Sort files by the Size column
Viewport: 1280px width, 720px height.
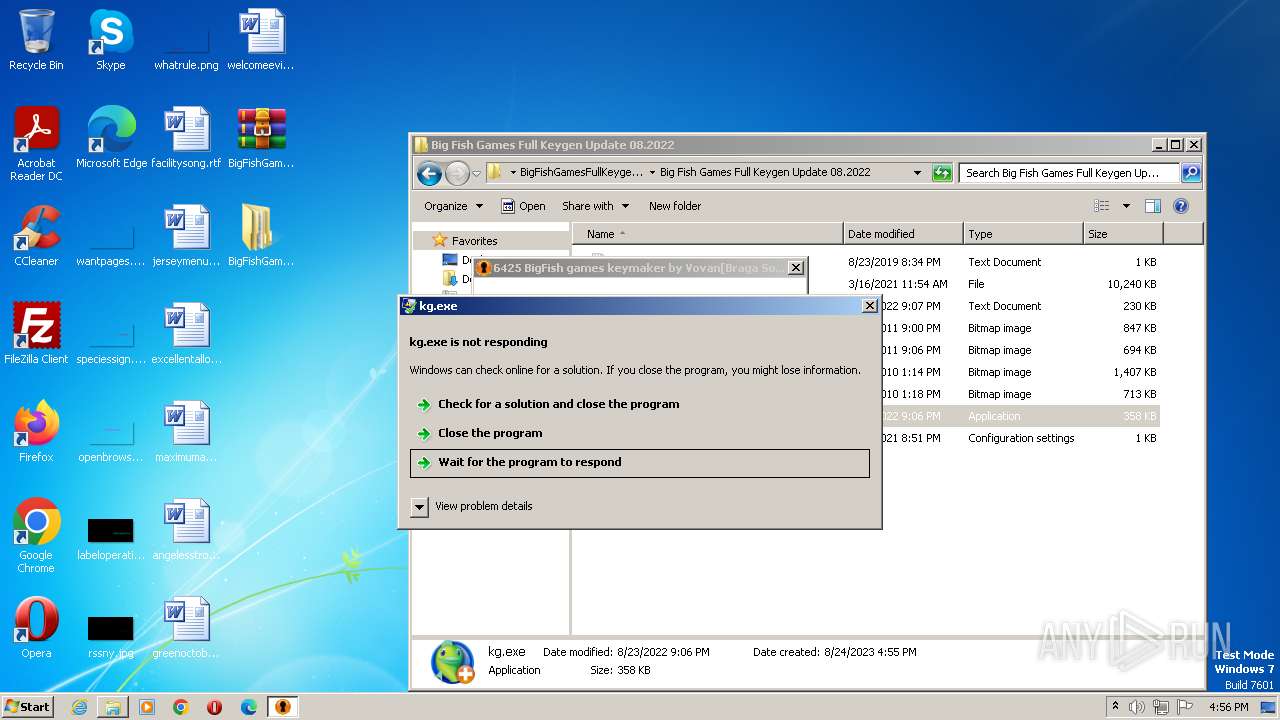pos(1123,234)
